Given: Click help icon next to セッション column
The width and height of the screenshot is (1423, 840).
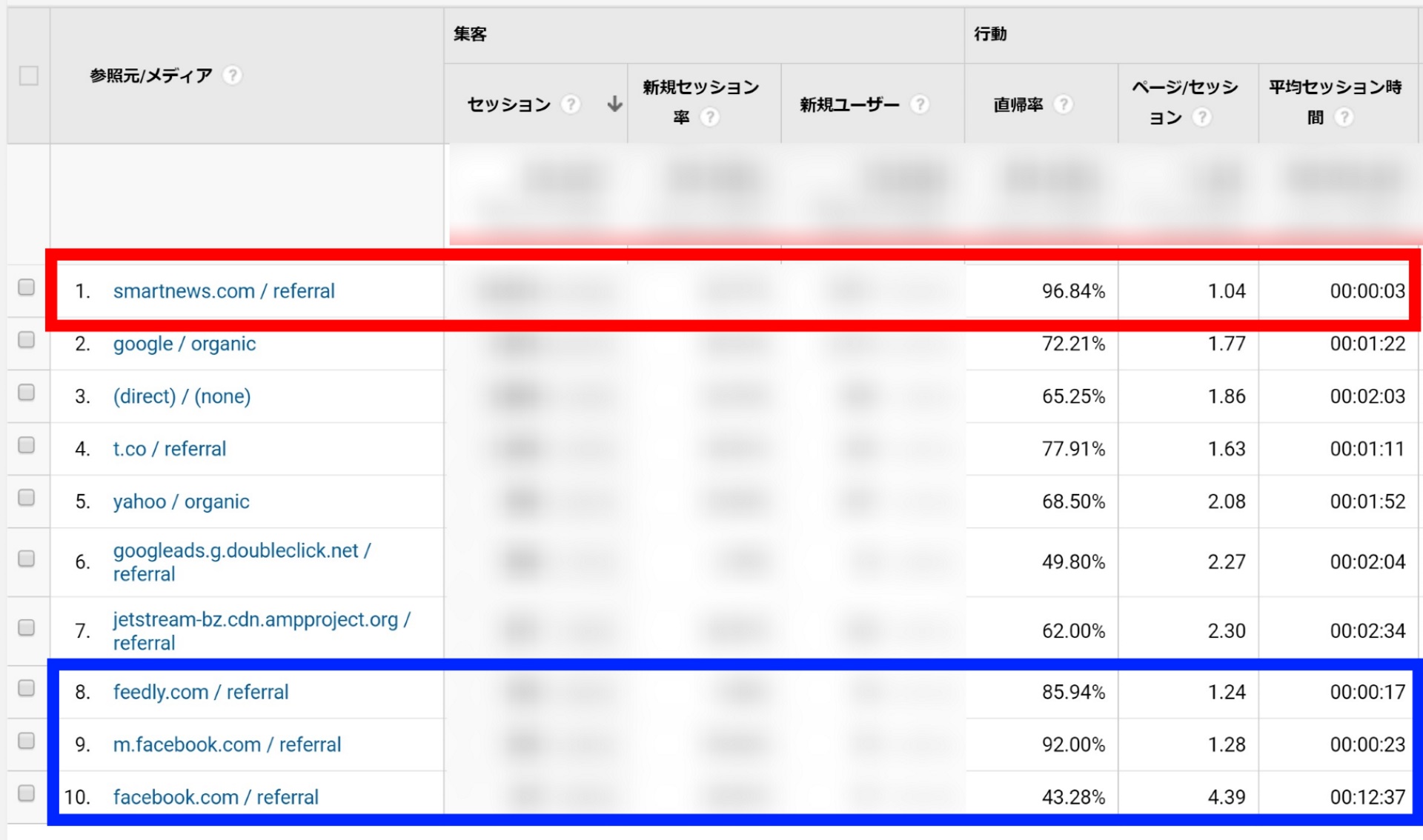Looking at the screenshot, I should [570, 104].
